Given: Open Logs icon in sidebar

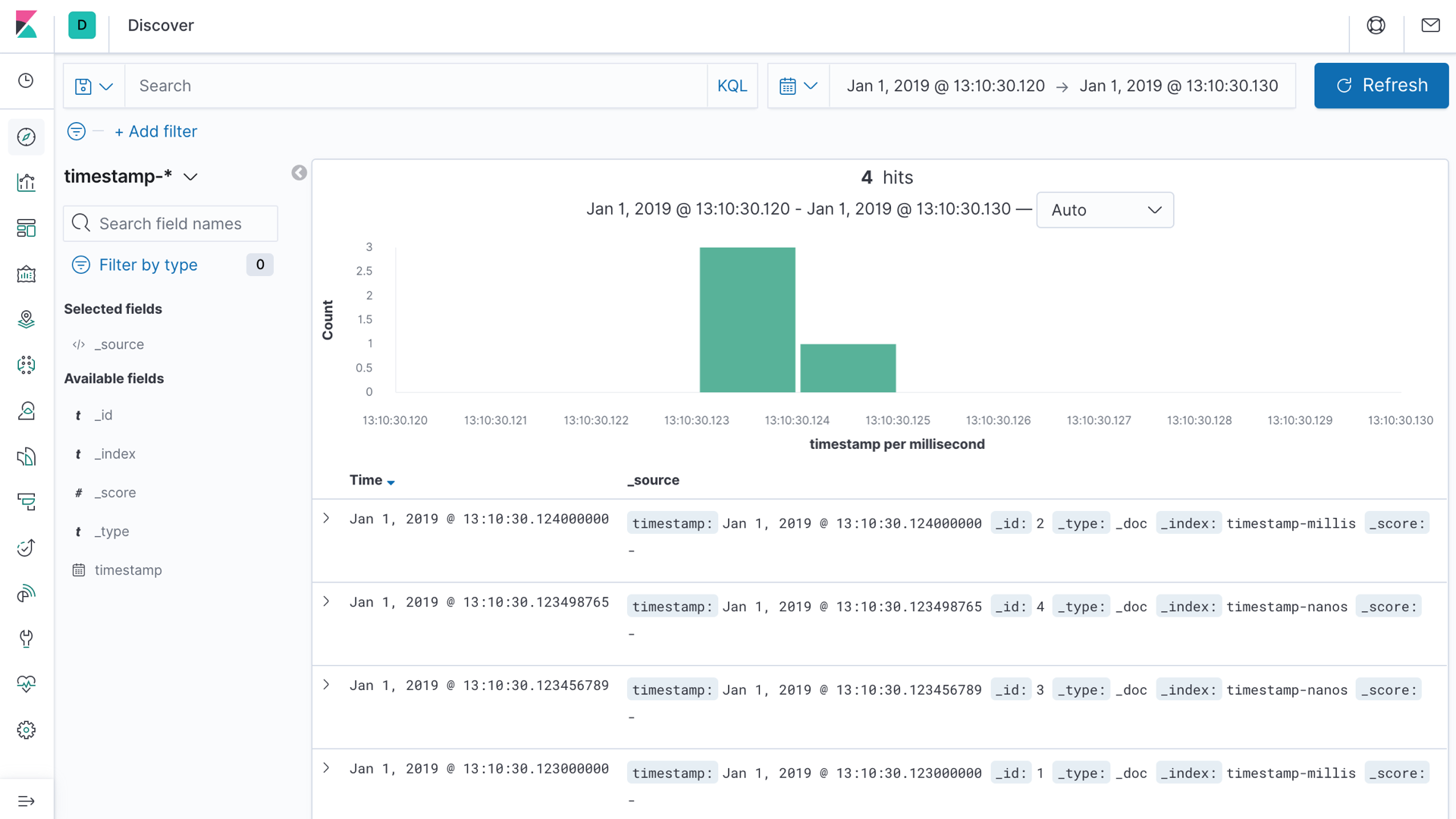Looking at the screenshot, I should [x=27, y=456].
